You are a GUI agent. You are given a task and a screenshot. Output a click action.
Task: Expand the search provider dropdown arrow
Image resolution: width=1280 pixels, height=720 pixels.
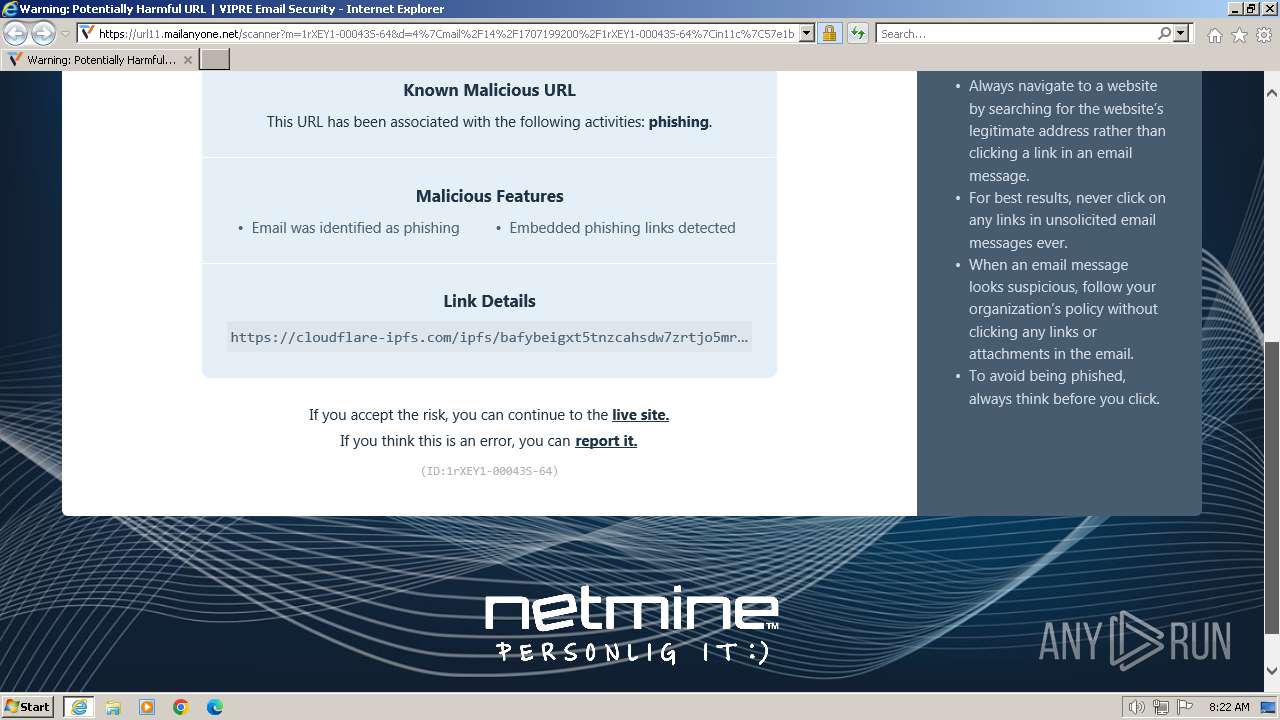point(1181,33)
